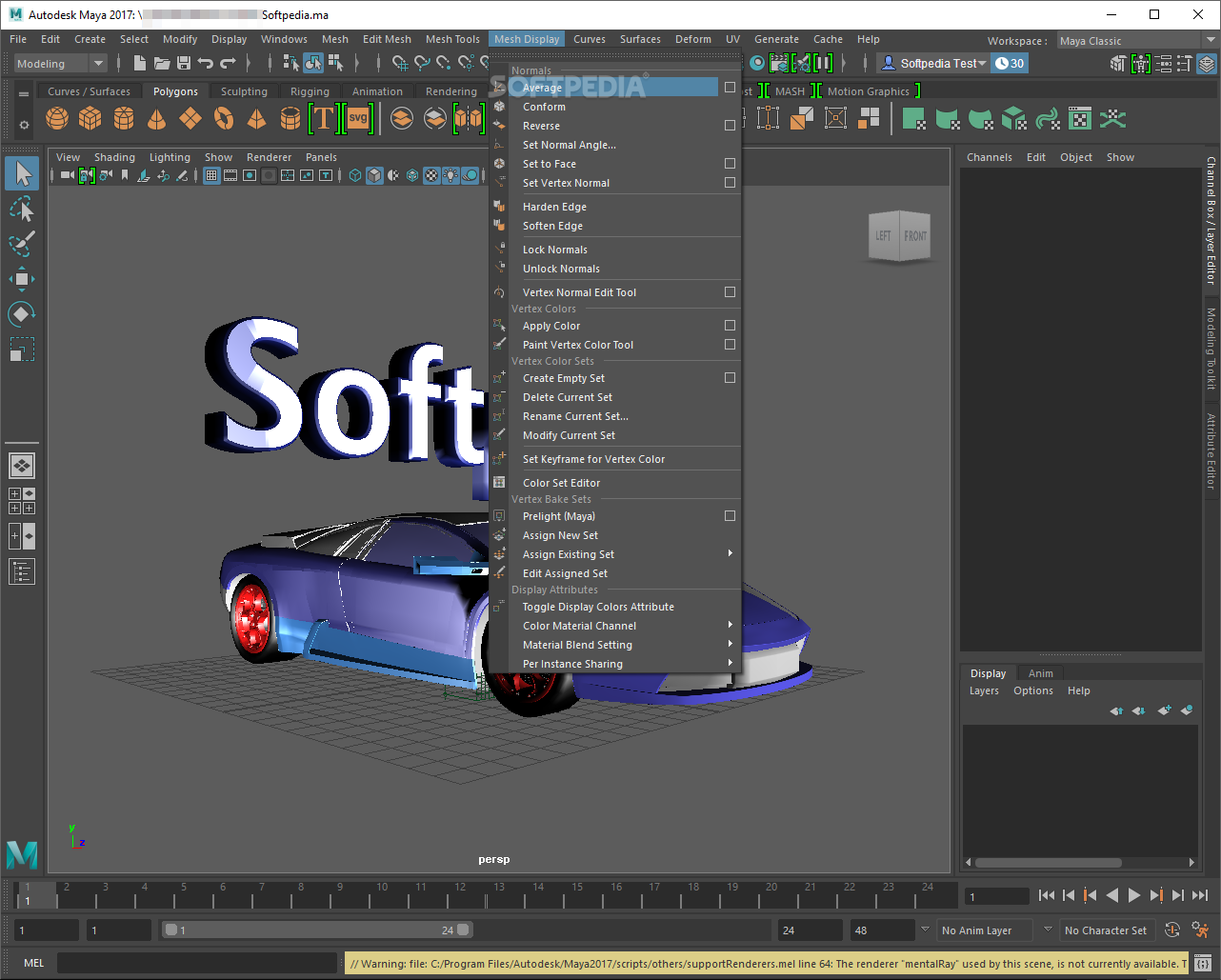Select the Rotate tool in toolbox
The image size is (1221, 980).
(x=22, y=313)
